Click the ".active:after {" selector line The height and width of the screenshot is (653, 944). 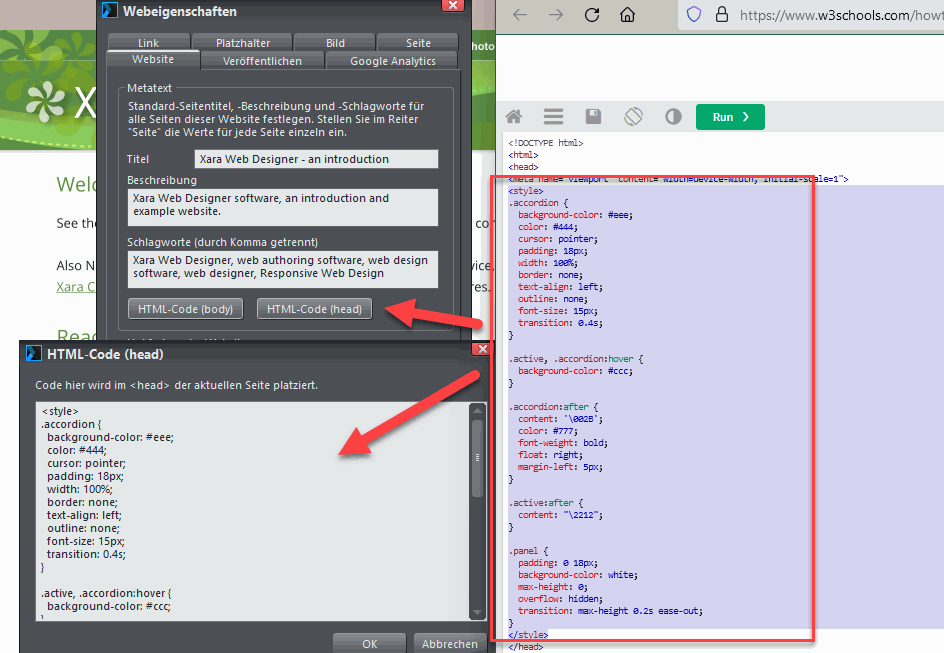pos(545,503)
